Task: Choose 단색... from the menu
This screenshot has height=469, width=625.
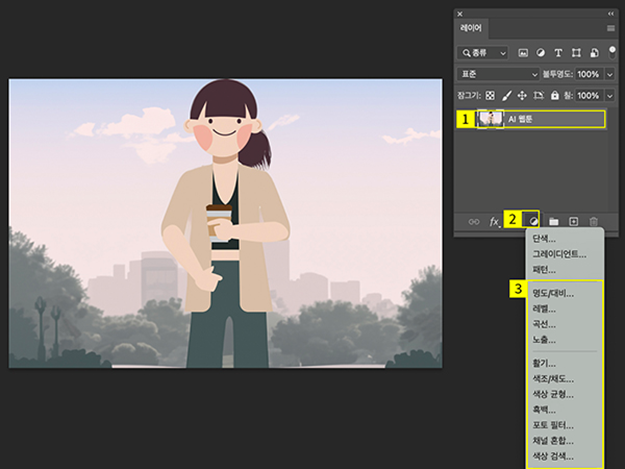Action: 564,239
